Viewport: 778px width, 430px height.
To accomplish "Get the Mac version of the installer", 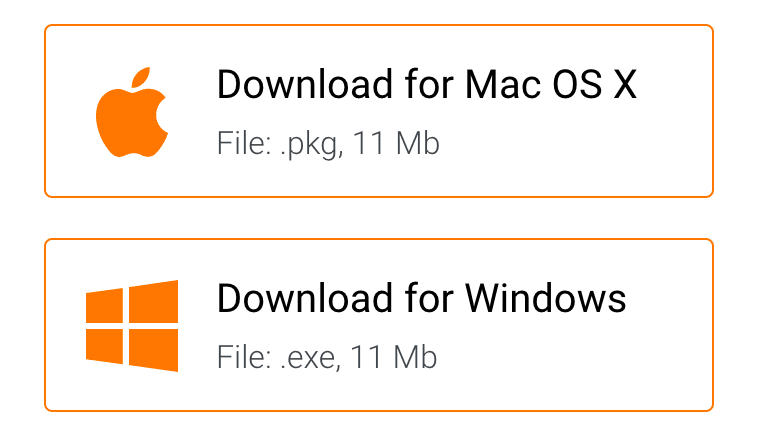I will click(426, 85).
